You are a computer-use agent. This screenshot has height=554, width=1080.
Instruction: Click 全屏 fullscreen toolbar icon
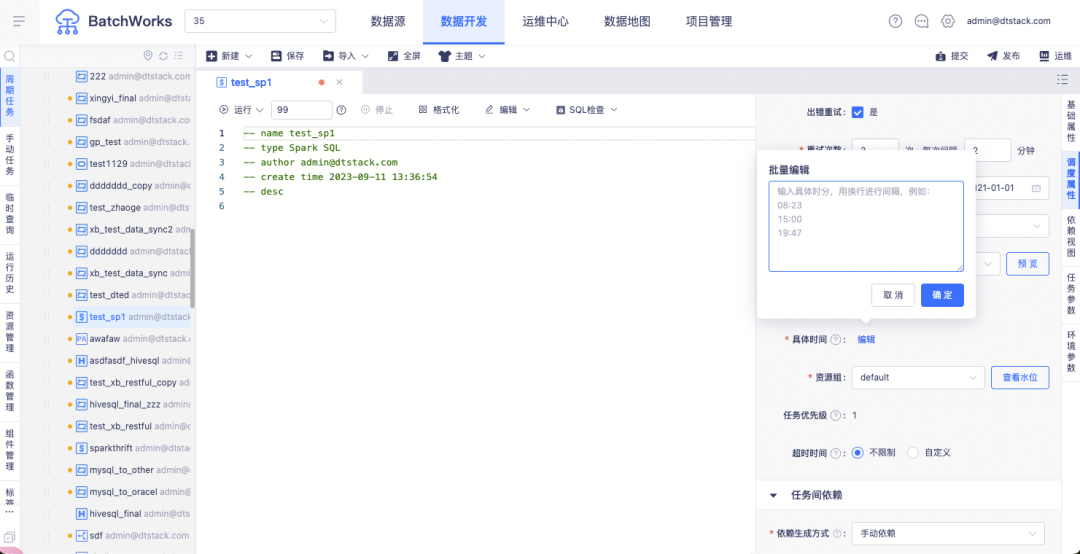(x=404, y=56)
